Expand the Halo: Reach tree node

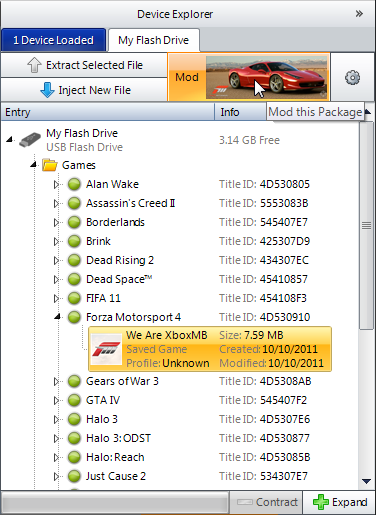tap(56, 457)
